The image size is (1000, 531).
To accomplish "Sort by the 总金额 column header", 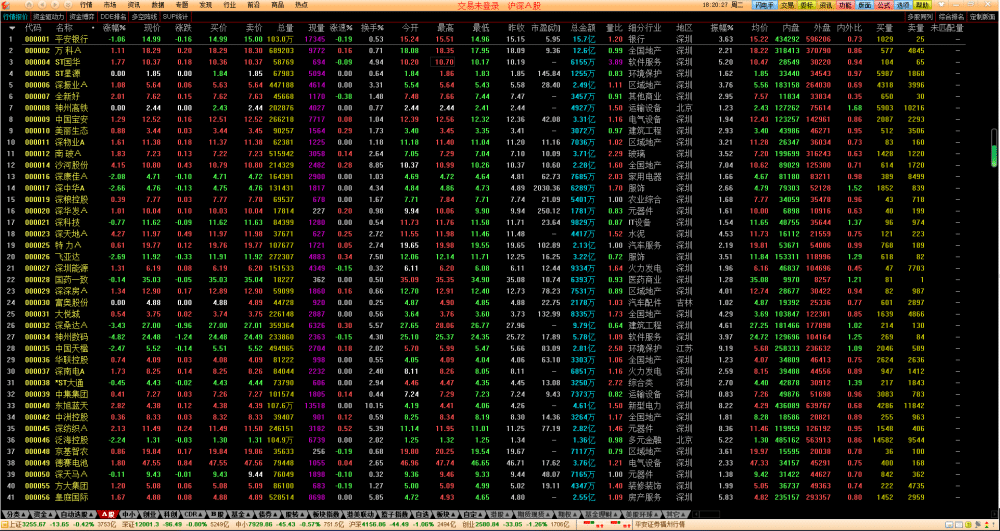I will point(582,28).
